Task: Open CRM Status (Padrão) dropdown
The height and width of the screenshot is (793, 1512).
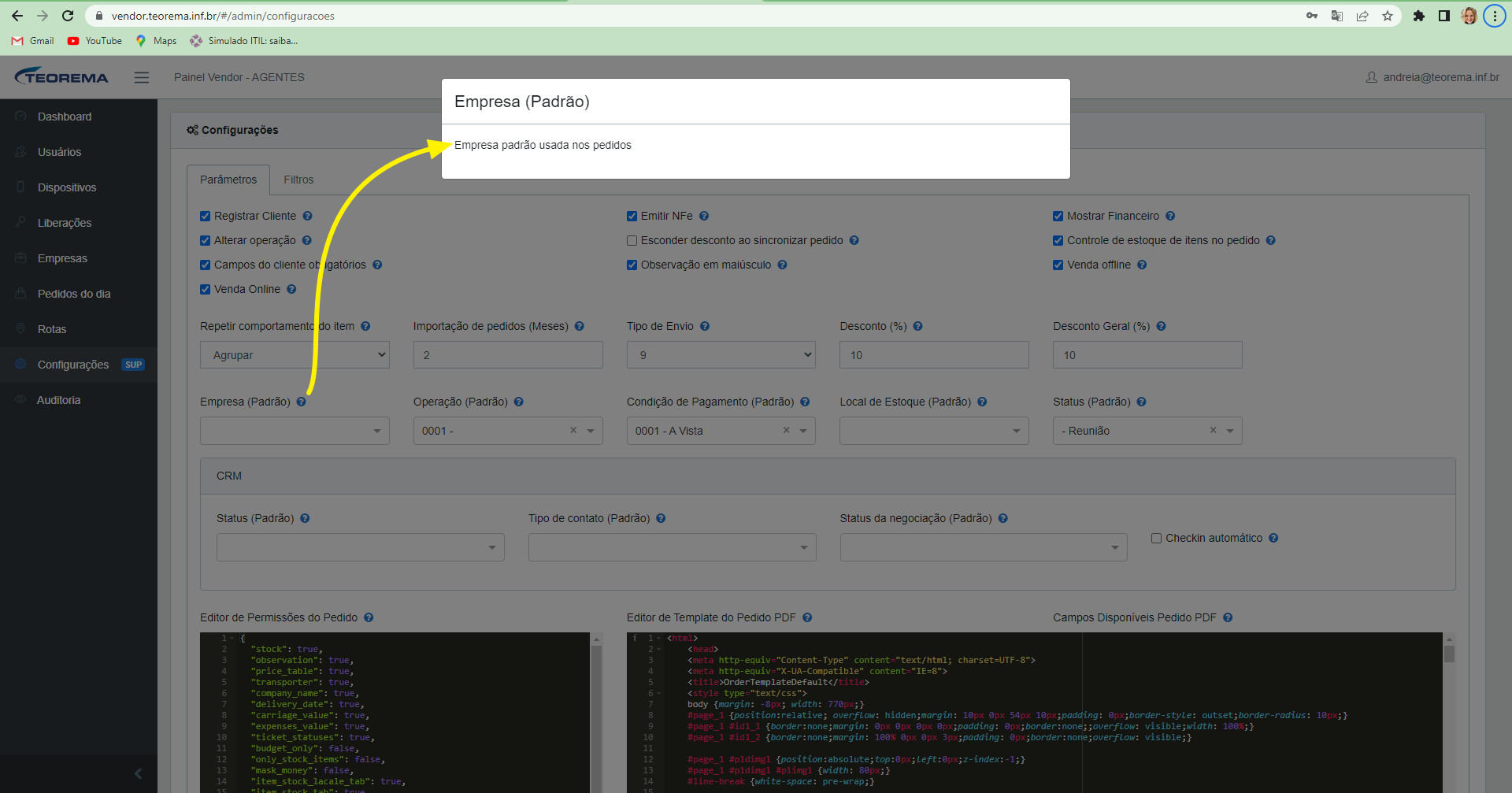Action: [x=361, y=547]
